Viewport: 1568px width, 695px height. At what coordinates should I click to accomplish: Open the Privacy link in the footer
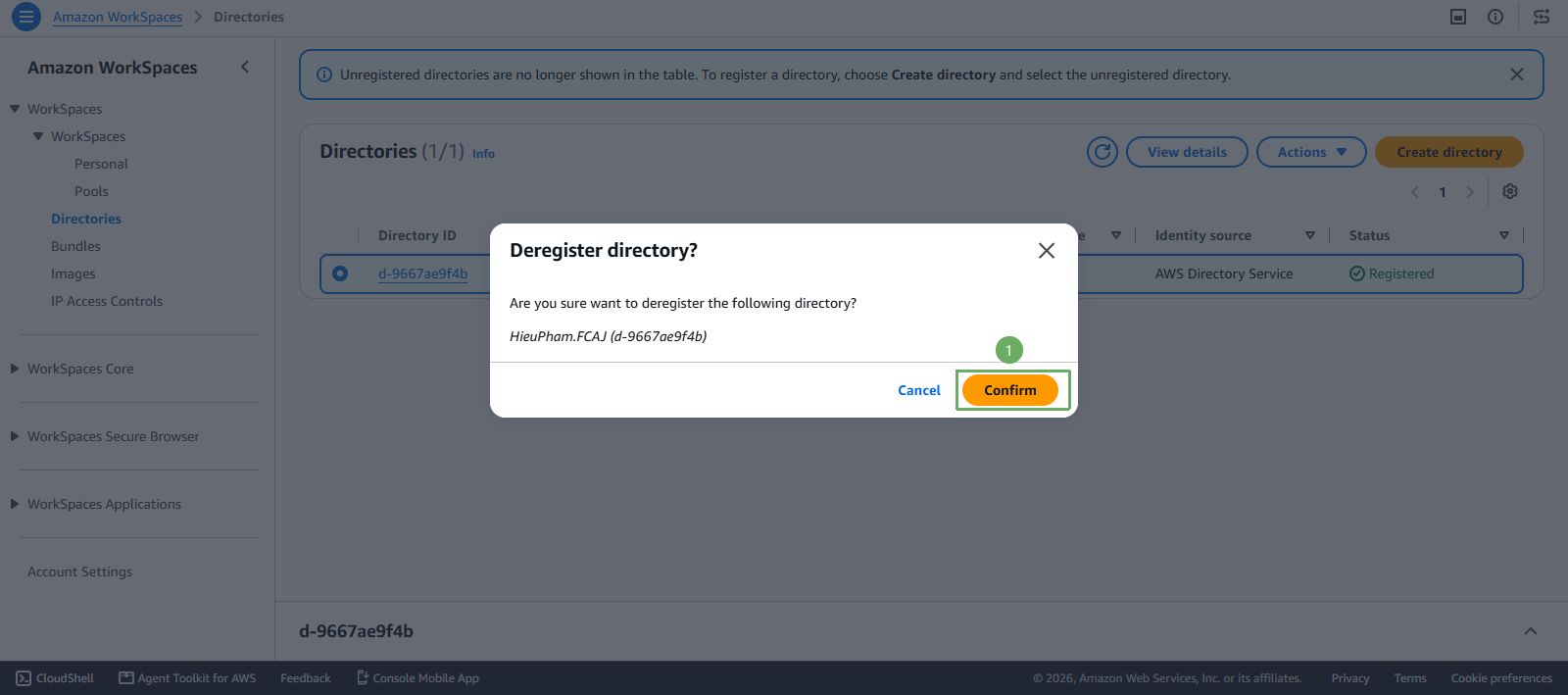(1350, 678)
